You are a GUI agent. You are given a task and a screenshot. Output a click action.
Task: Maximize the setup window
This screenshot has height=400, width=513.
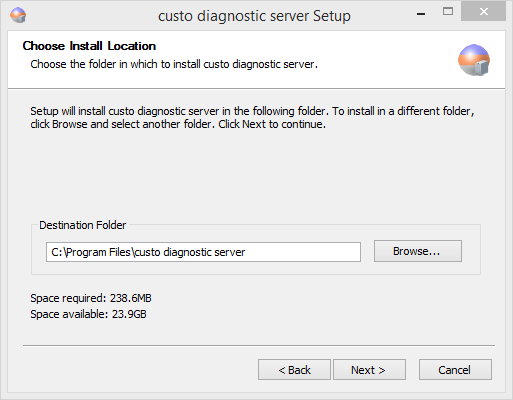point(448,12)
